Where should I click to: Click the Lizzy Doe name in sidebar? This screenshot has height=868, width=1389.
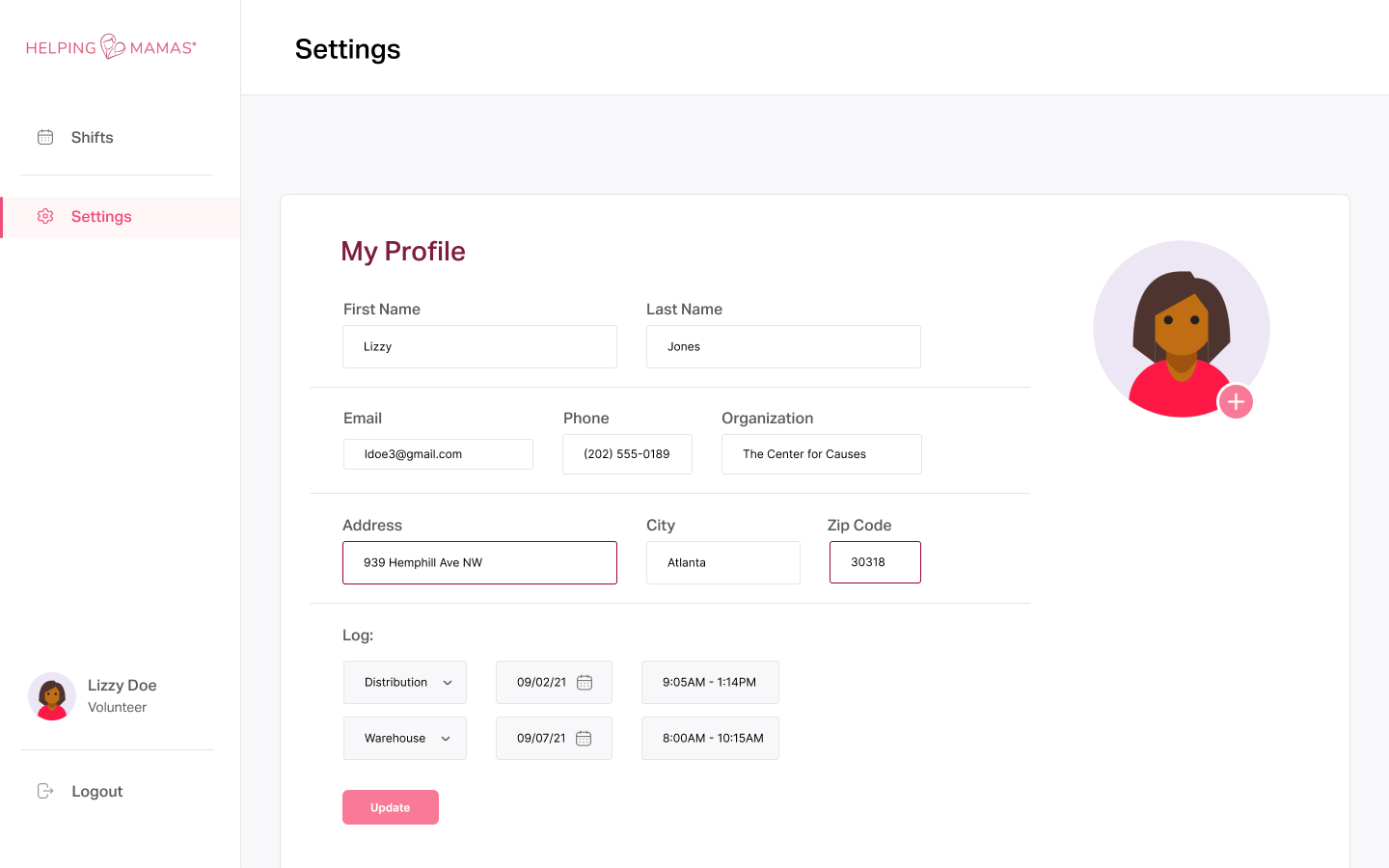[x=123, y=685]
